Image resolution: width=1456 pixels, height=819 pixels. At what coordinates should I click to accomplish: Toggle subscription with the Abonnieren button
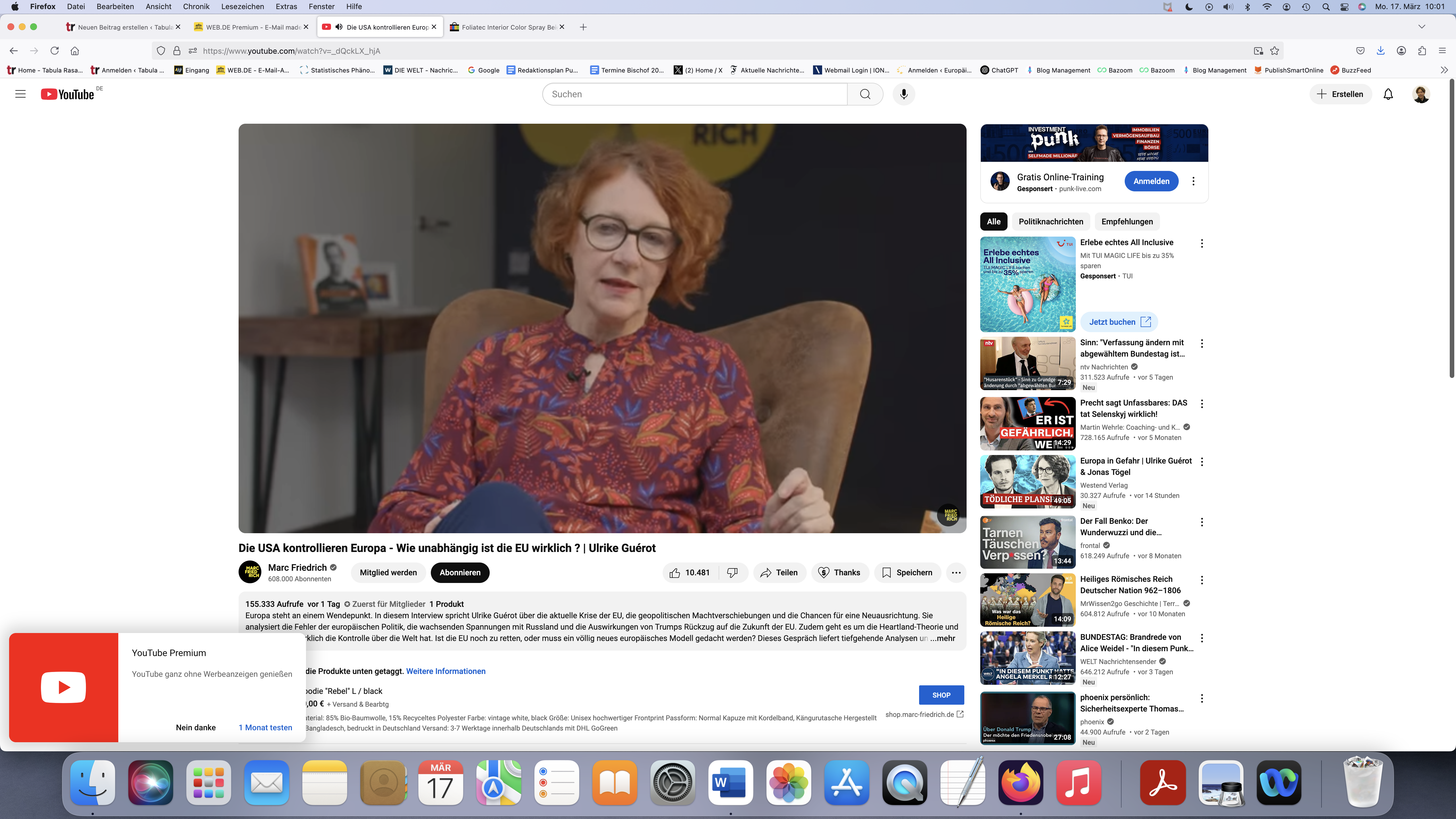[460, 572]
